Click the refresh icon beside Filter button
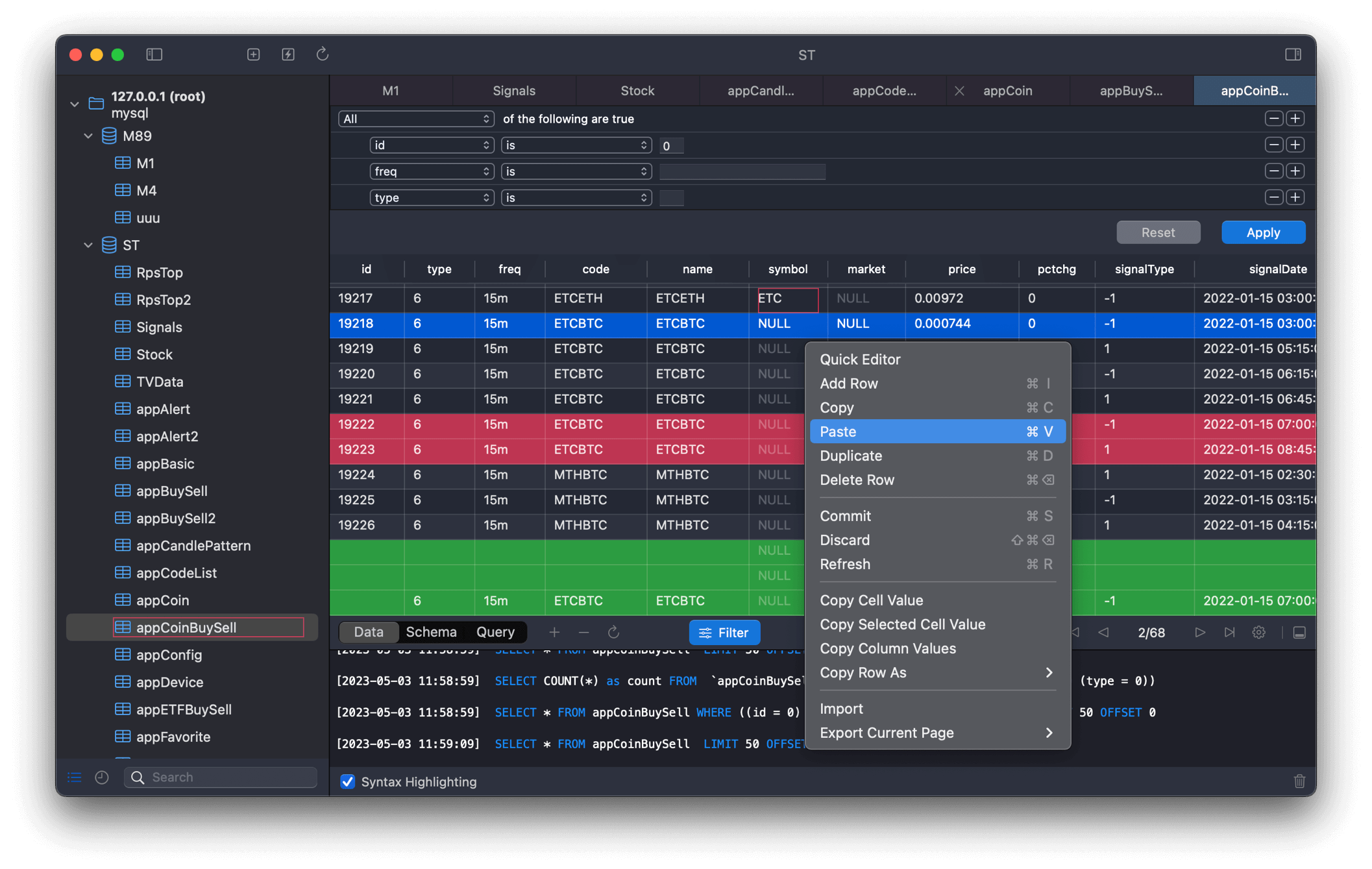The image size is (1372, 869). (613, 632)
